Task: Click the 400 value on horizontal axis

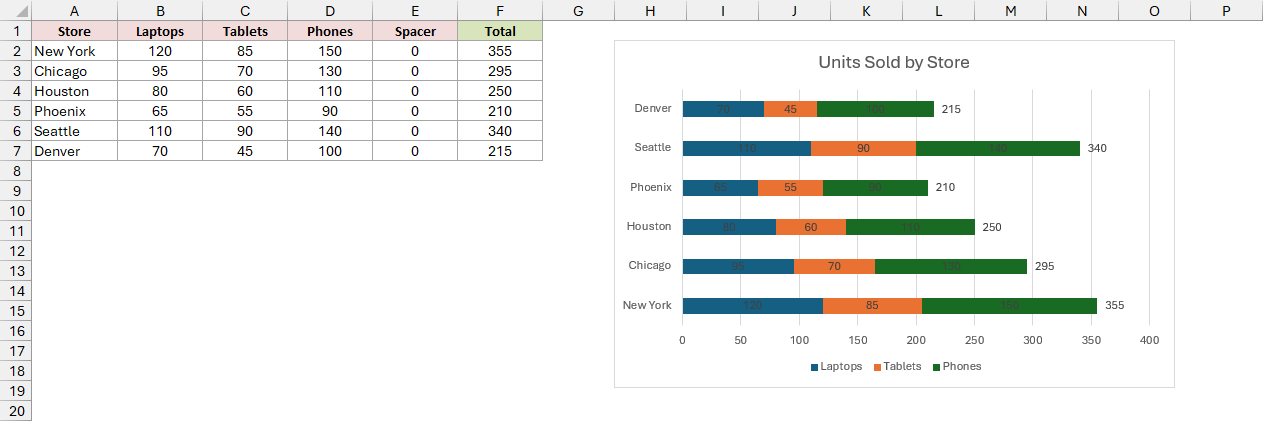Action: click(x=1149, y=341)
